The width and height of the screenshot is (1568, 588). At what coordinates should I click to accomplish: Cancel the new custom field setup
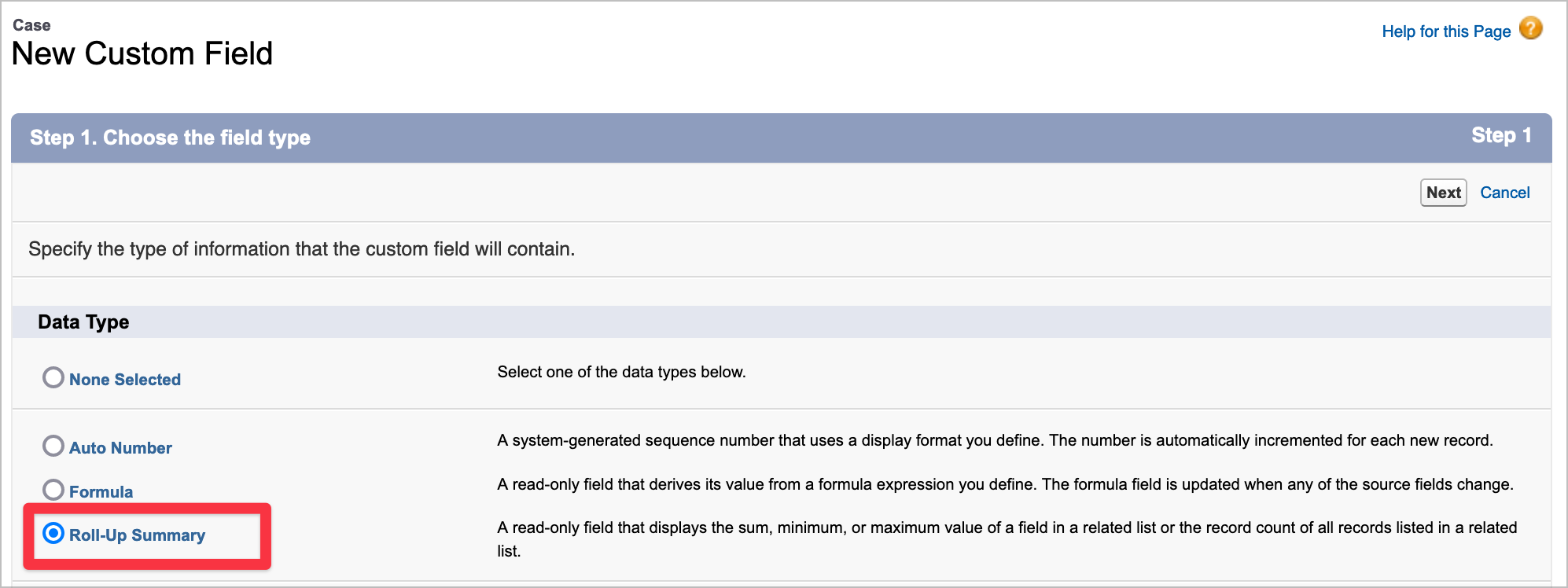coord(1504,193)
